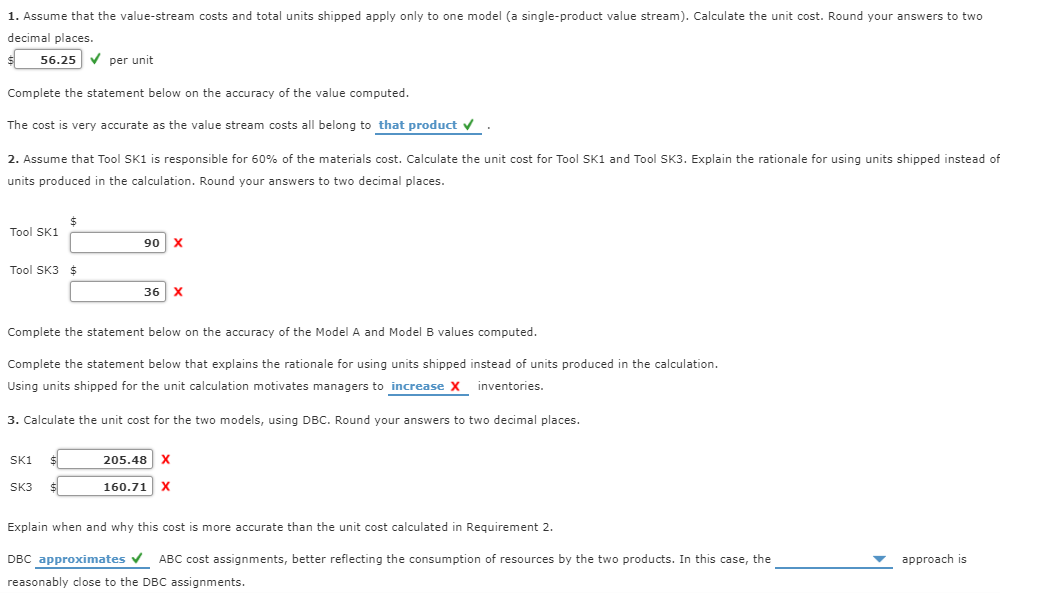The height and width of the screenshot is (593, 1048).
Task: Click the Tool SK1 answer box
Action: (117, 242)
